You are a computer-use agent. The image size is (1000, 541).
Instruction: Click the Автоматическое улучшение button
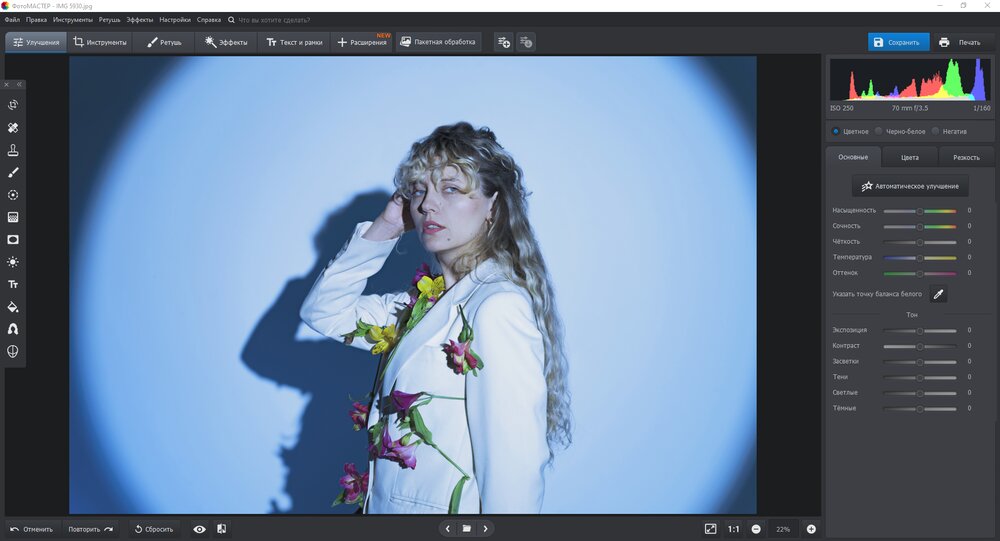coord(910,186)
